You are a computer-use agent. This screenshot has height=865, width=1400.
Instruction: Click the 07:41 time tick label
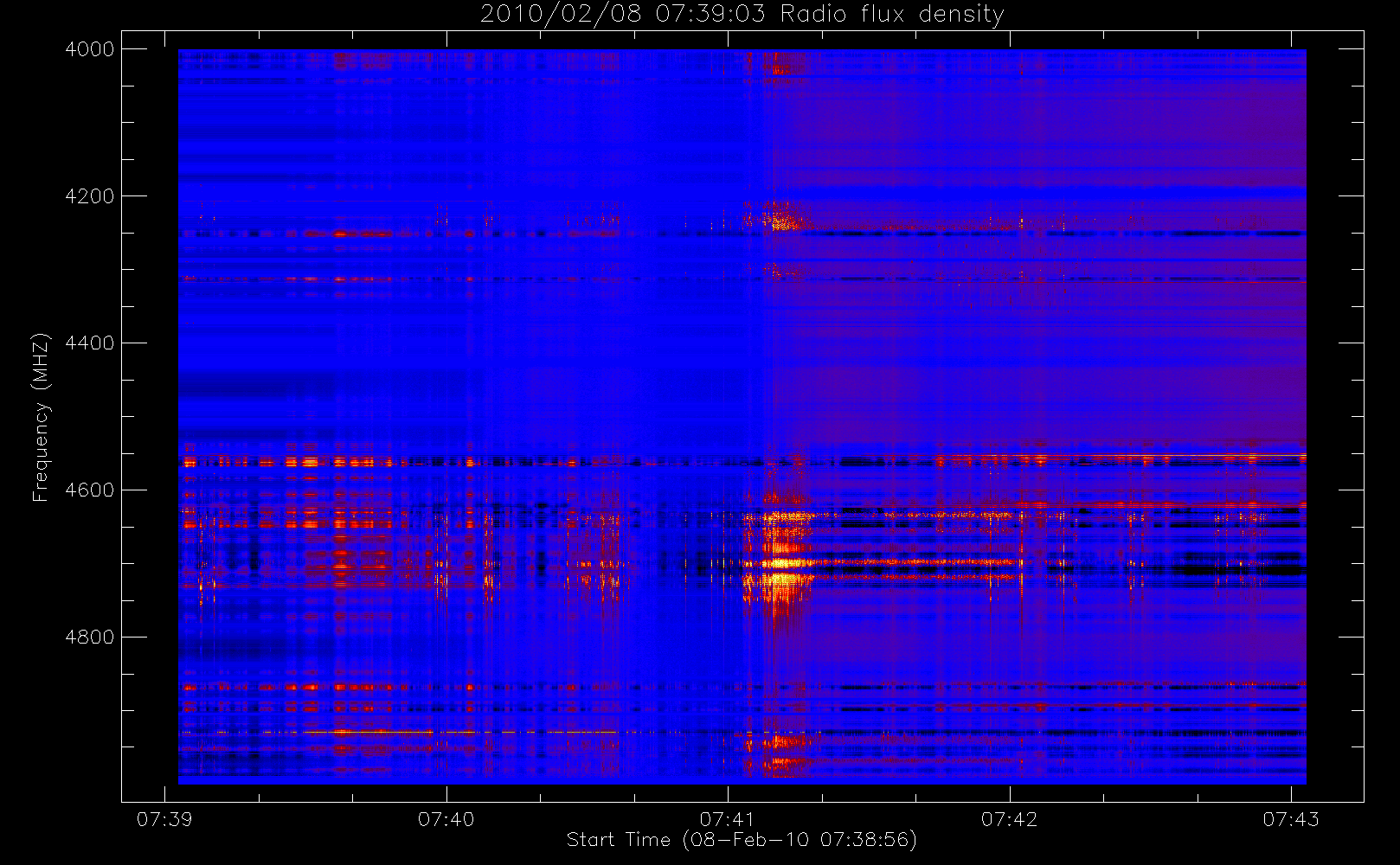[x=728, y=819]
